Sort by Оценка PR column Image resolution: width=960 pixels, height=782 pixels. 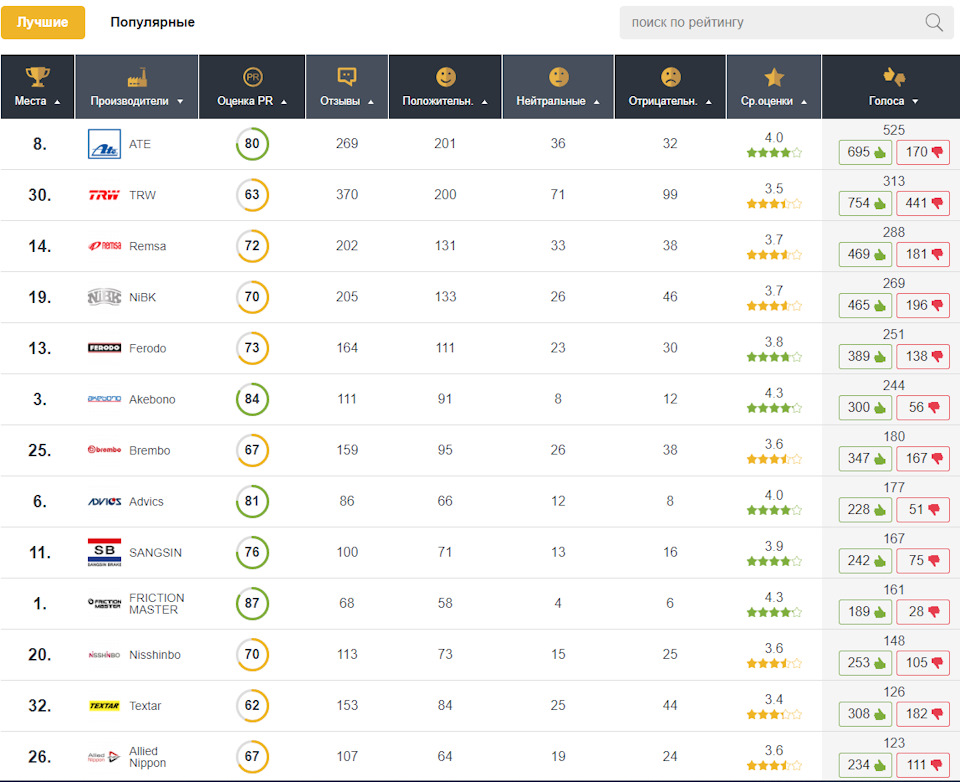252,87
